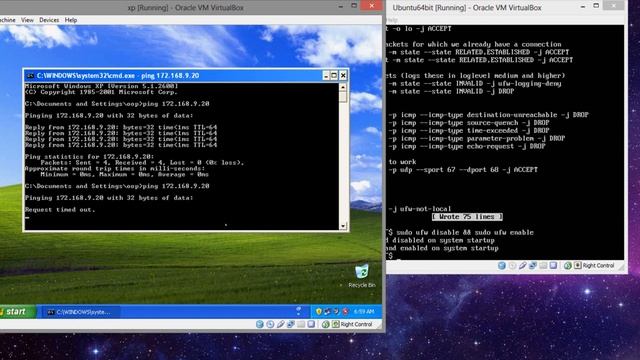Screen dimensions: 640x360
Task: Click the 'INVALID -j ufw-logging-deny' line
Action: 475,84
